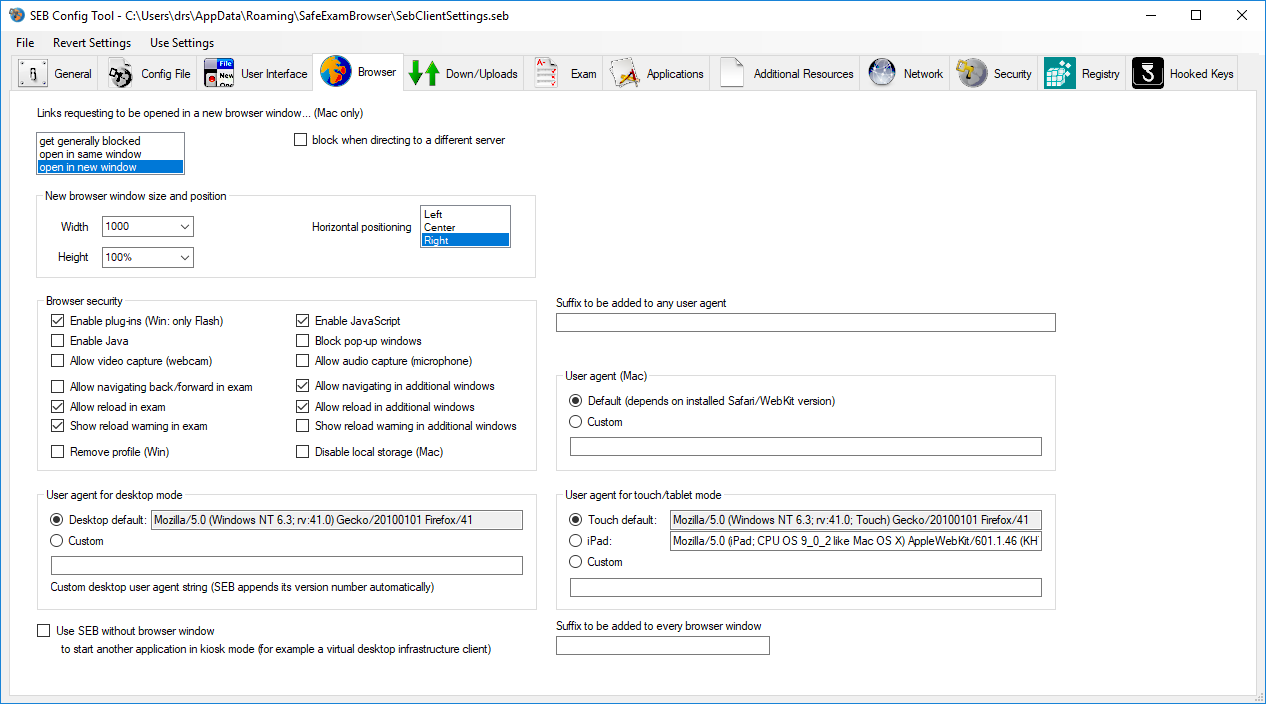
Task: Click the custom touch/tablet user agent field
Action: (x=806, y=587)
